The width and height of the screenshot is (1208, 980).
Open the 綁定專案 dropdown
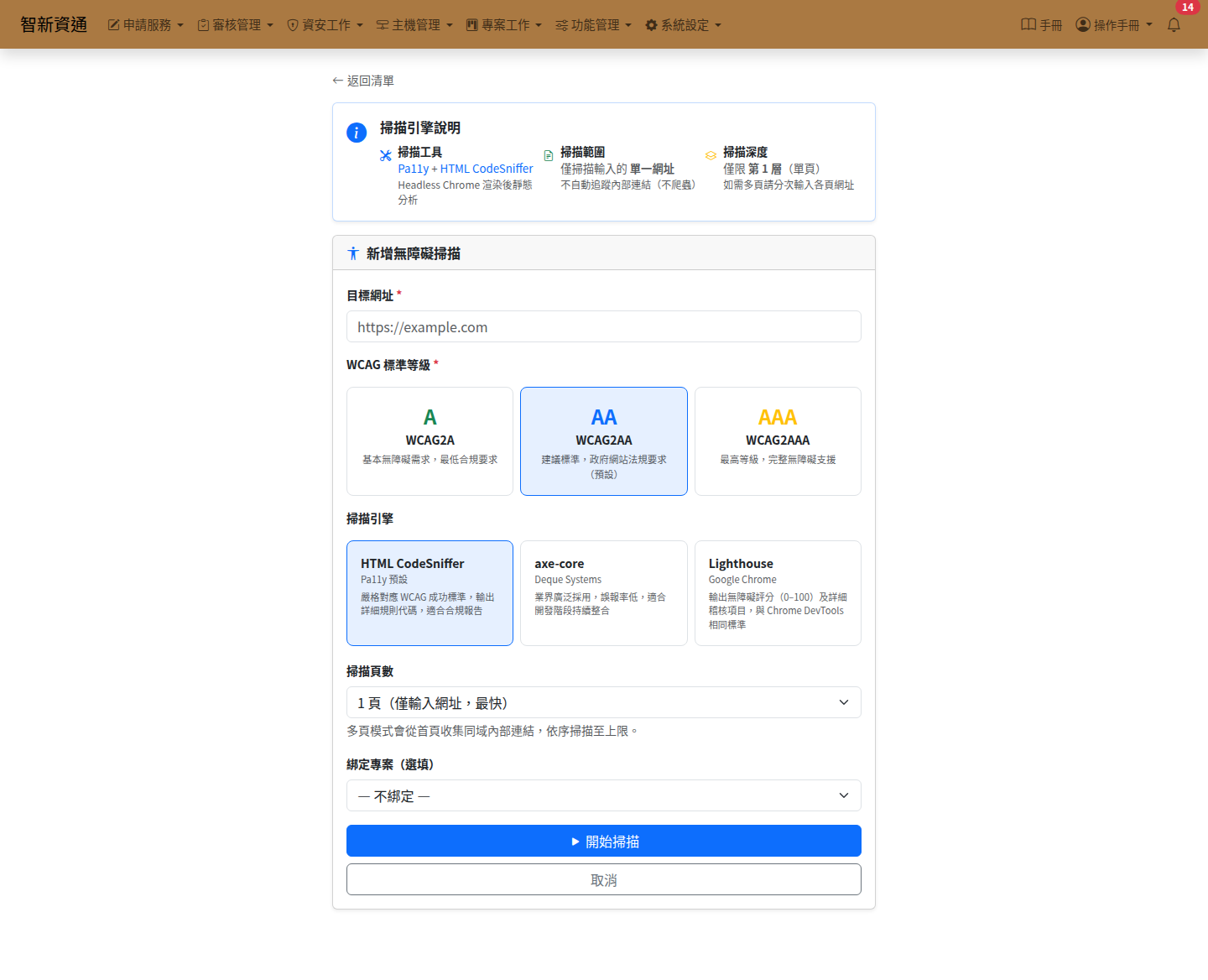pyautogui.click(x=604, y=795)
